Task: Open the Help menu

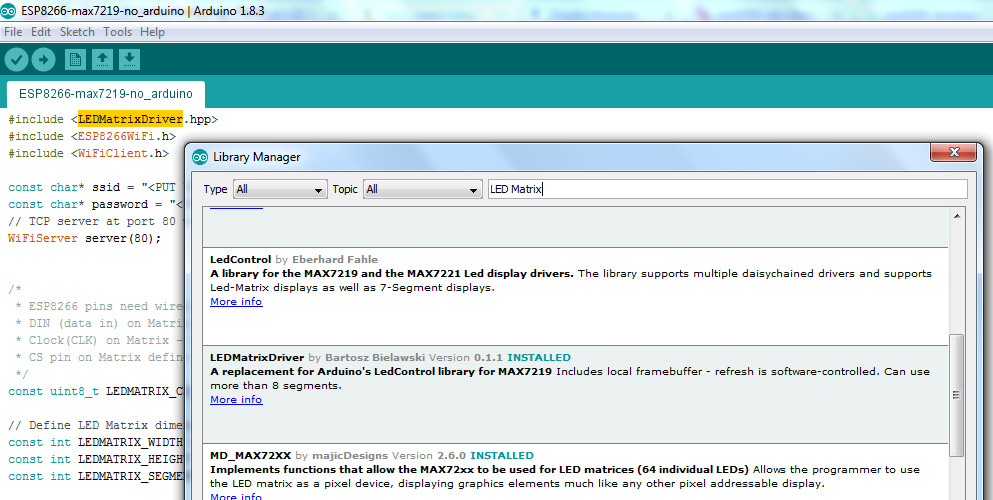Action: (152, 32)
